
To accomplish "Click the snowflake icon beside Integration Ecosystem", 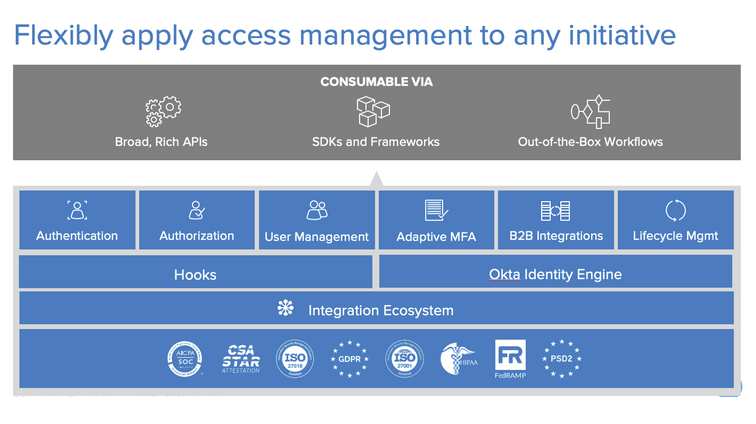I will pyautogui.click(x=285, y=309).
